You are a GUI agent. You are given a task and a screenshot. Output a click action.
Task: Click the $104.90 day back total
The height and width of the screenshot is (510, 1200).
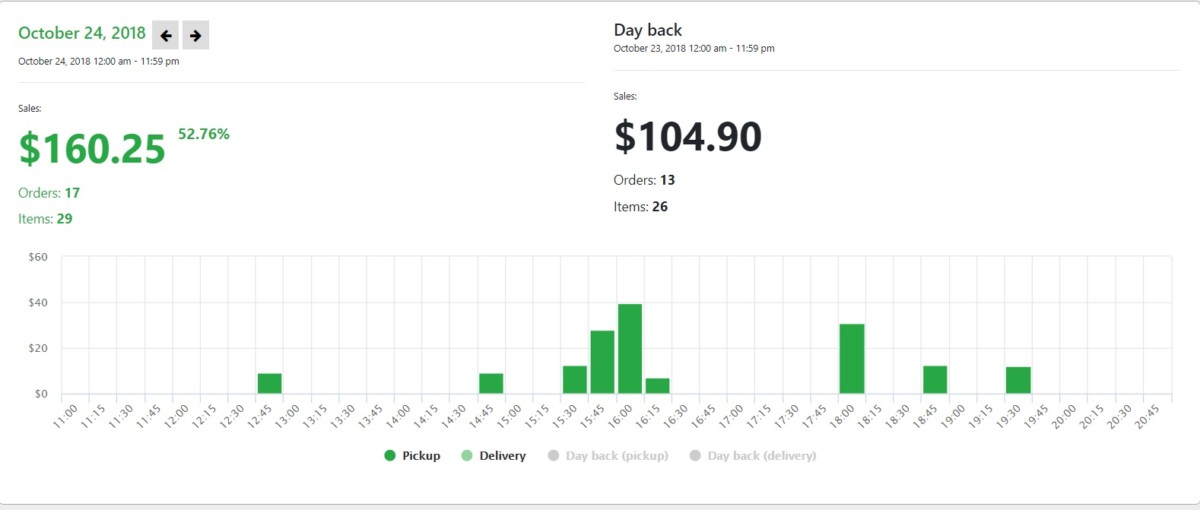click(688, 136)
